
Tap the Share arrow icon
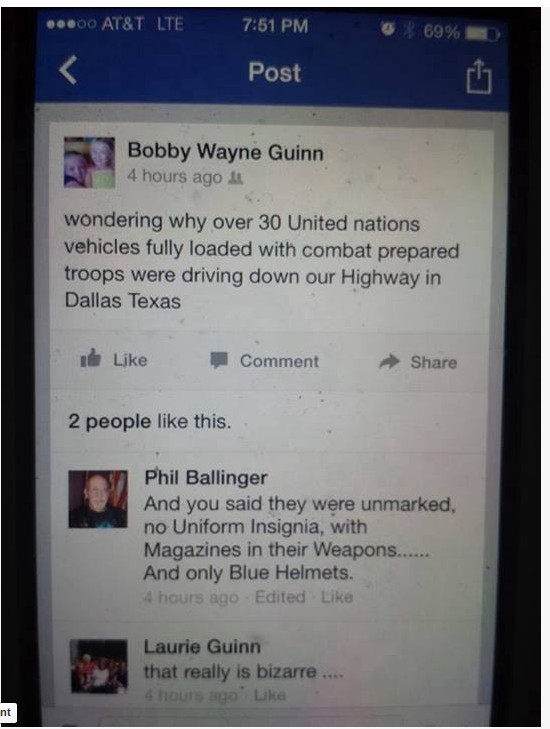pyautogui.click(x=390, y=361)
